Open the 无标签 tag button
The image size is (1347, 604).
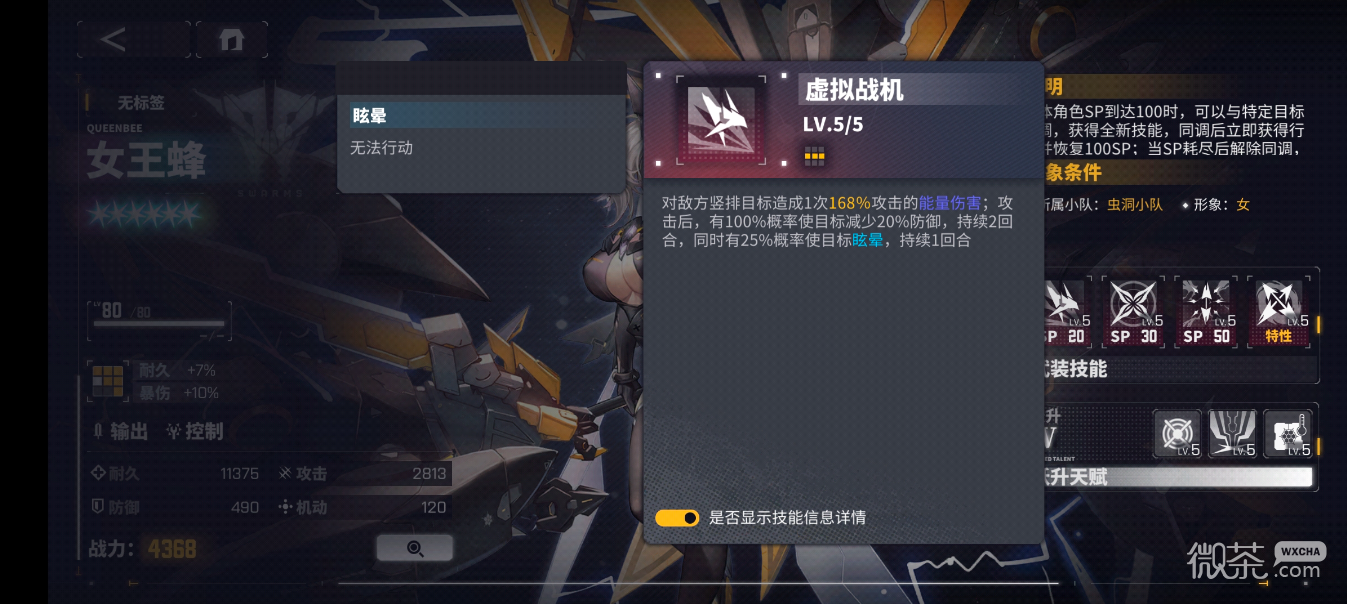point(140,102)
